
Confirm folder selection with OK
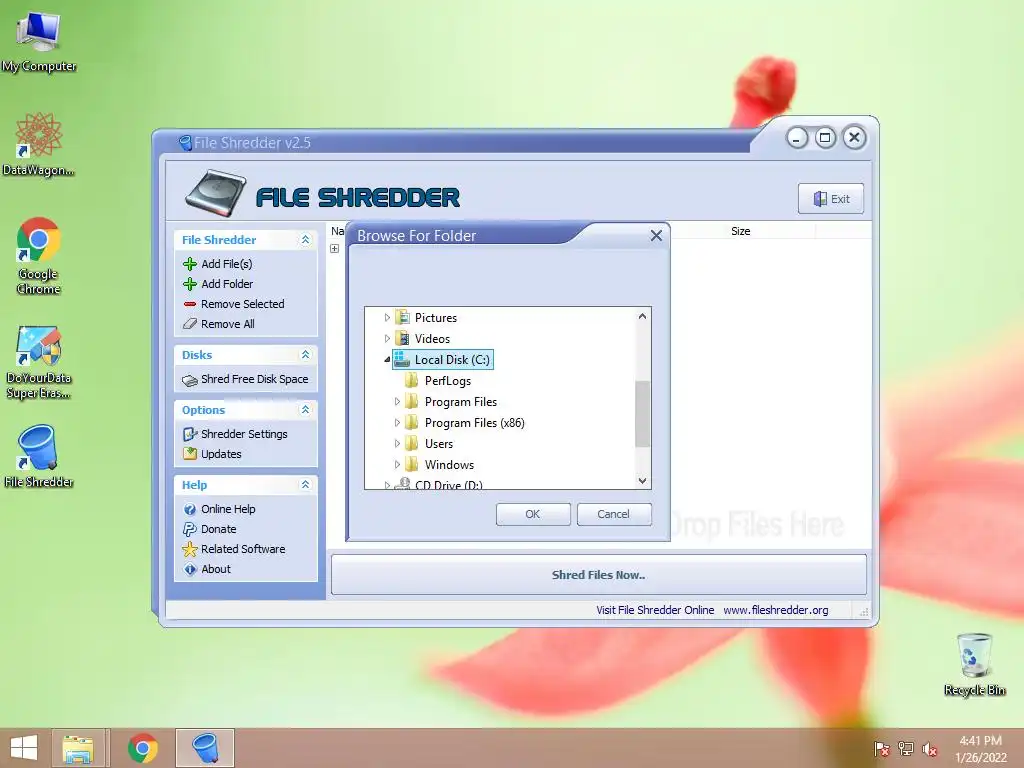[x=533, y=515]
